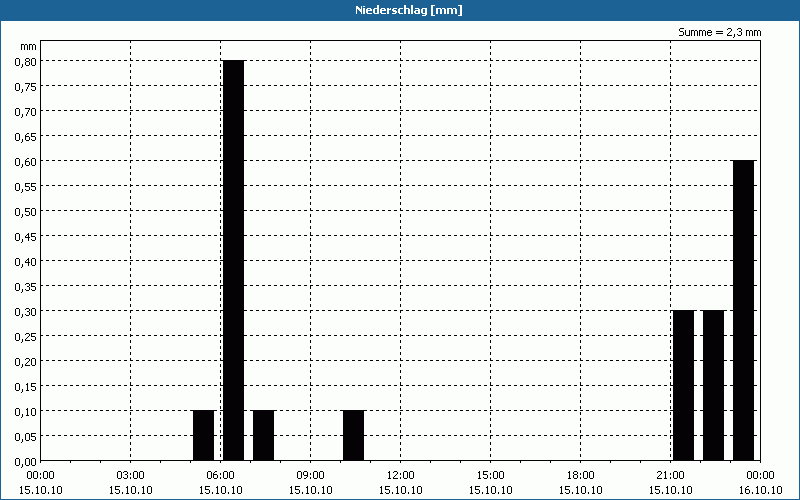Click the 0,10 y-axis value
The image size is (800, 500).
click(26, 411)
